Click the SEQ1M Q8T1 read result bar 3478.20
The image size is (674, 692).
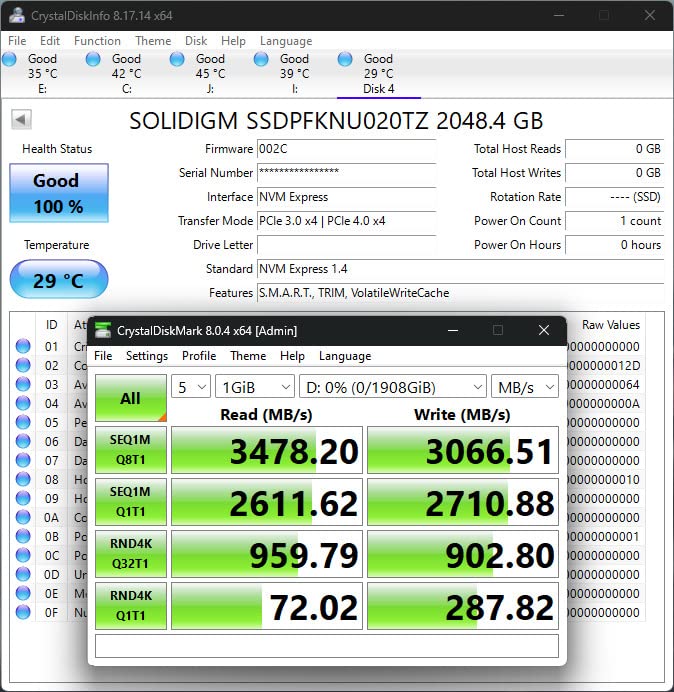[x=267, y=450]
